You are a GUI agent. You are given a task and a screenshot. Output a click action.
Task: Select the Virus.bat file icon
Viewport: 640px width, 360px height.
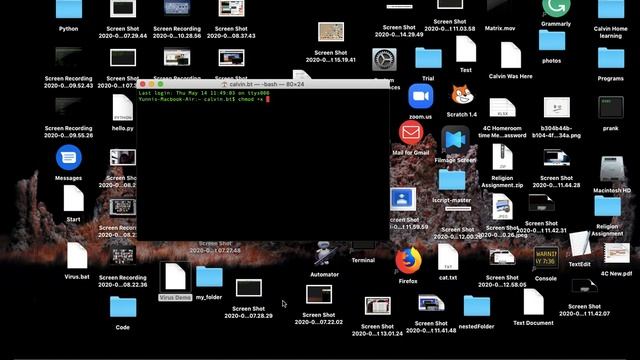77,256
